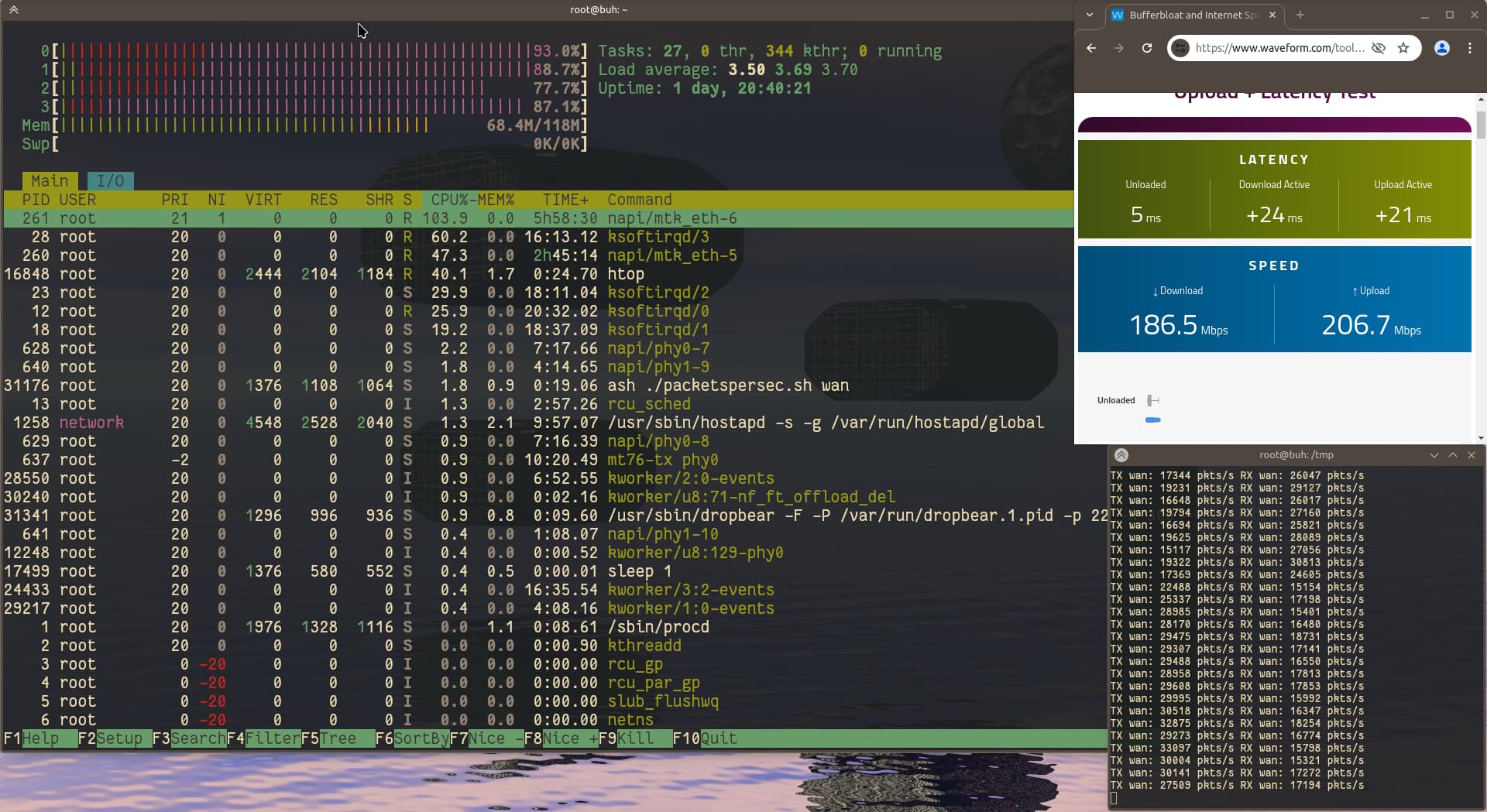The image size is (1487, 812).
Task: Click the browser back navigation arrow
Action: pos(1091,48)
